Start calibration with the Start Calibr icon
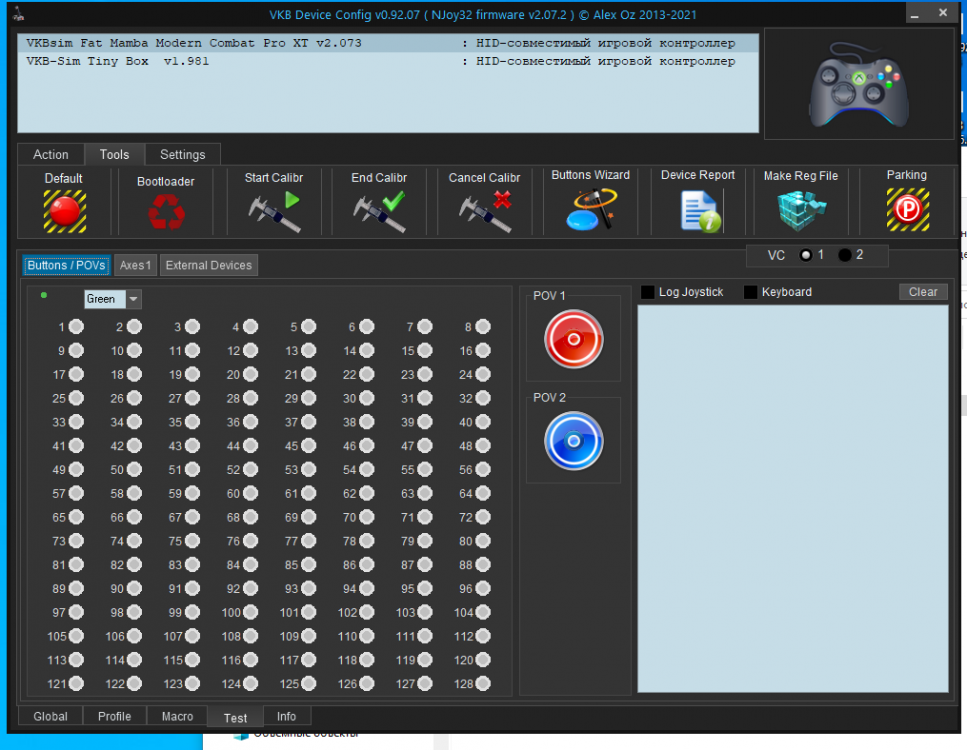Image resolution: width=967 pixels, height=750 pixels. pyautogui.click(x=274, y=211)
